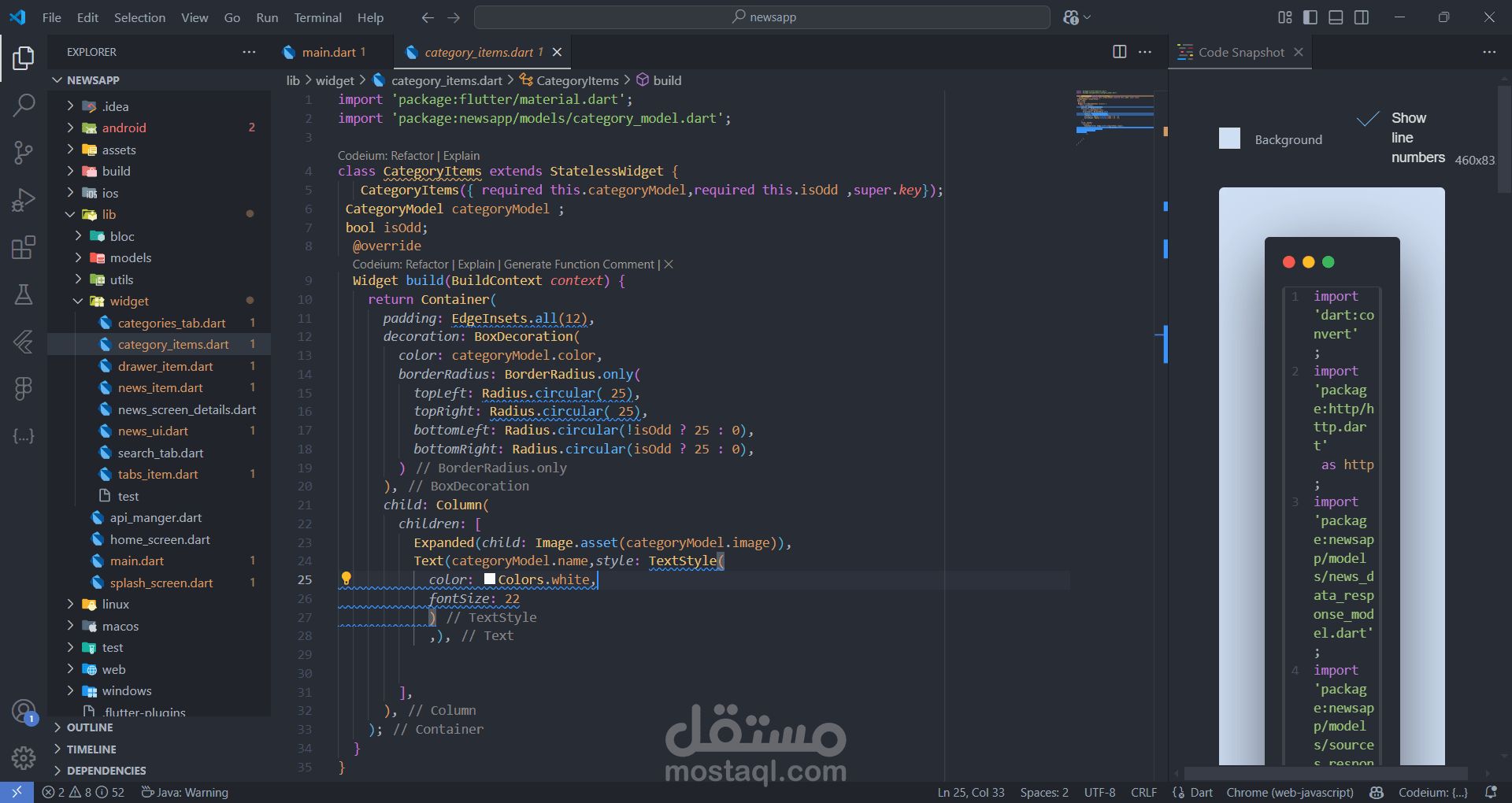Image resolution: width=1512 pixels, height=803 pixels.
Task: Click Copilot status icon in status bar
Action: coord(1377,792)
